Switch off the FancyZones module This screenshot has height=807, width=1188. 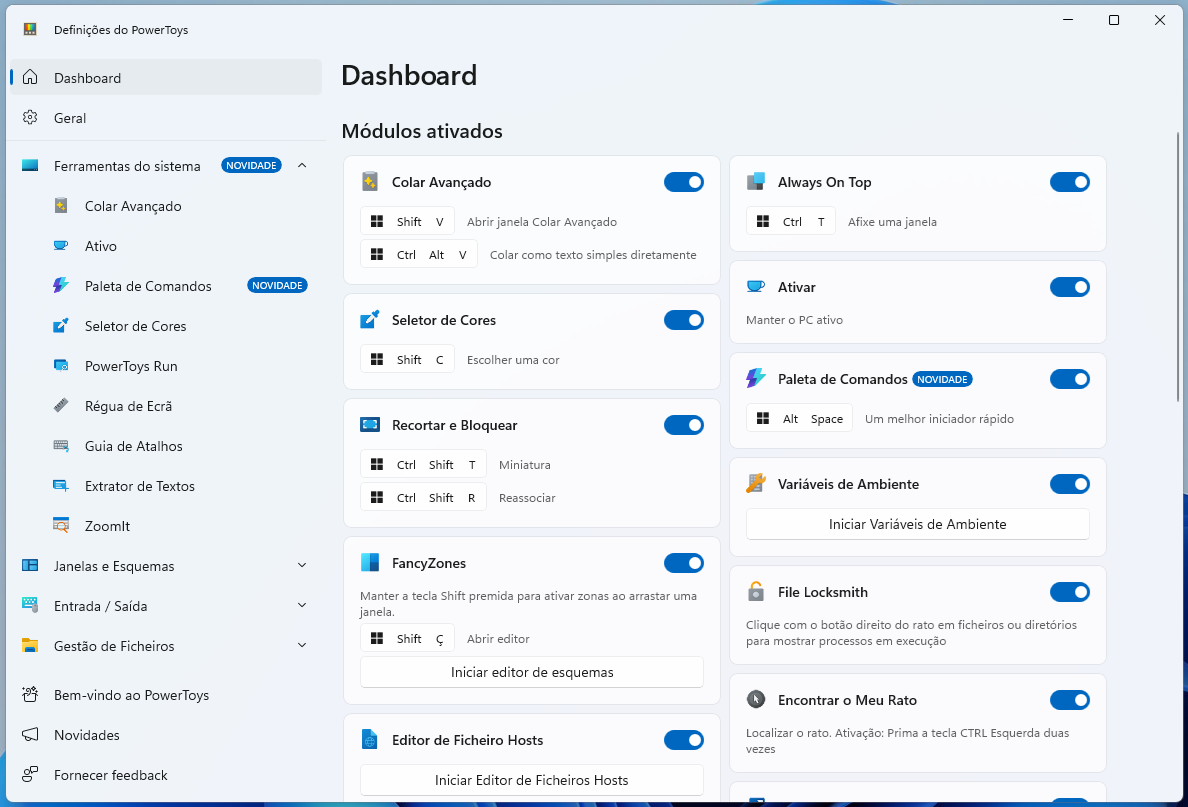pos(683,563)
